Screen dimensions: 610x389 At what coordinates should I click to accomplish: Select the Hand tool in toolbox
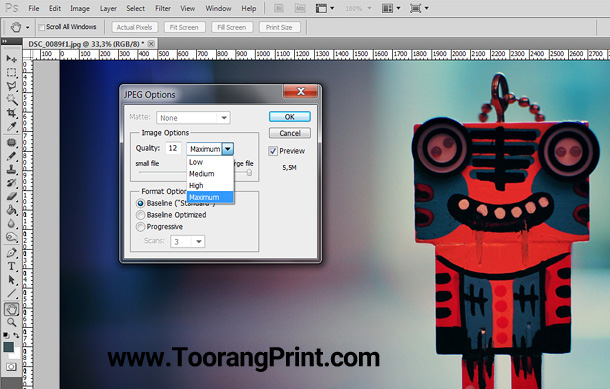(x=11, y=309)
